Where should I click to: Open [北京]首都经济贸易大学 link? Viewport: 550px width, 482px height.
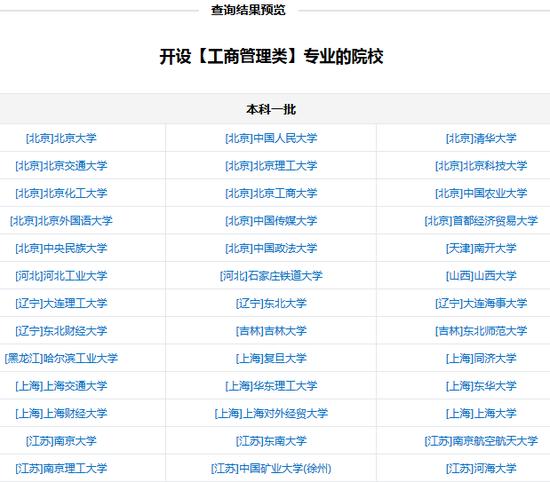[481, 221]
